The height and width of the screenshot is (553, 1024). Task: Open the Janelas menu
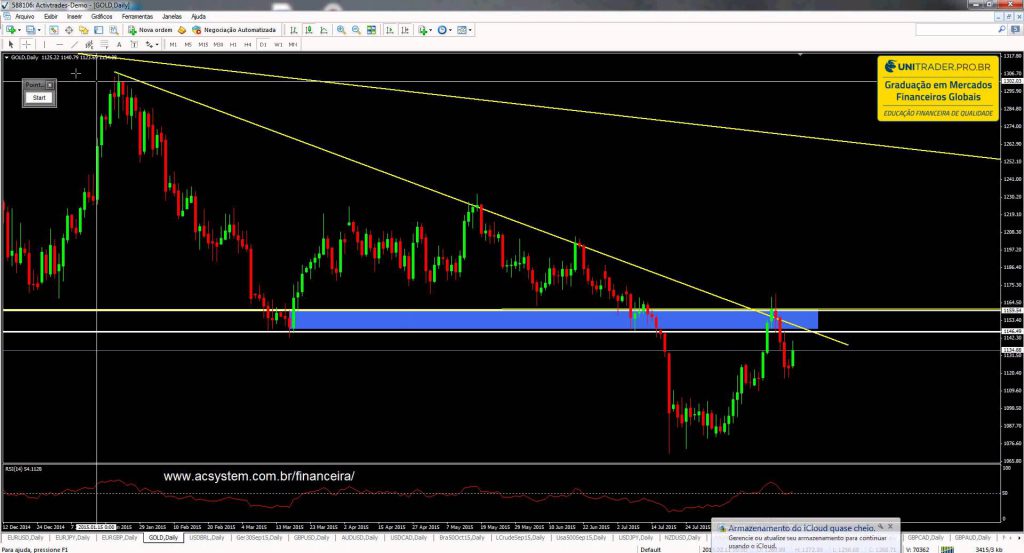tap(172, 16)
